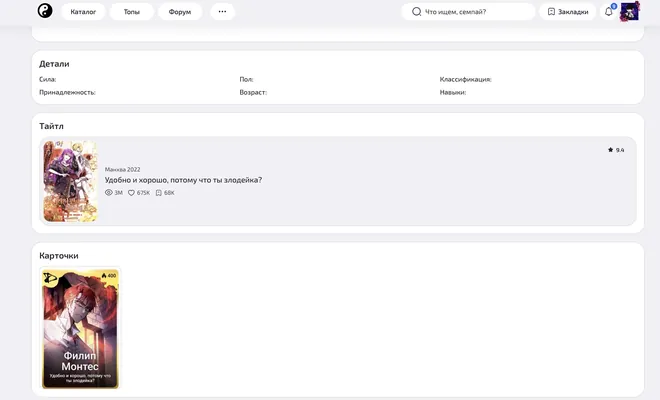This screenshot has width=660, height=400.
Task: Open the Филип Монтес card
Action: click(x=80, y=328)
